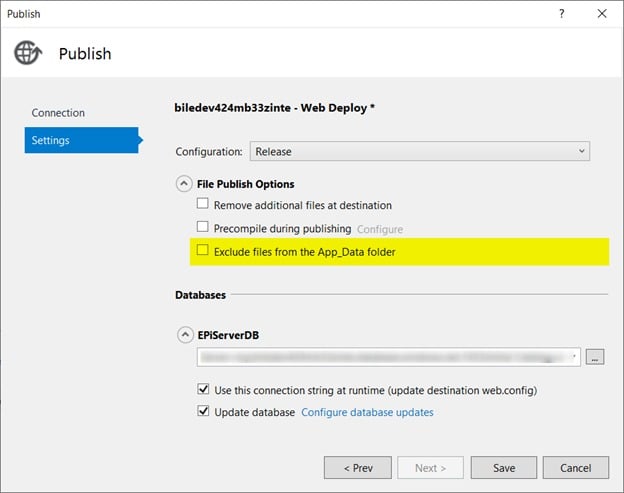
Task: Open Configure database updates link
Action: click(367, 412)
